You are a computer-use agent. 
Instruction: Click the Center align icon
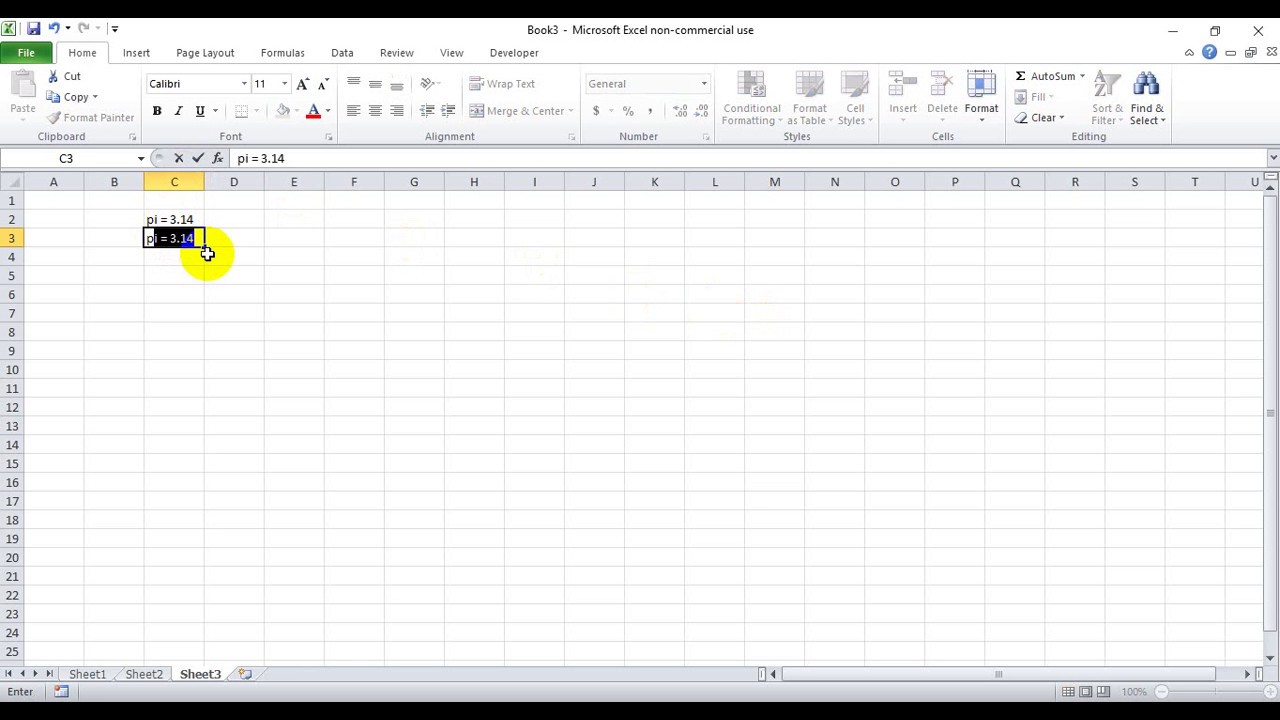coord(375,111)
